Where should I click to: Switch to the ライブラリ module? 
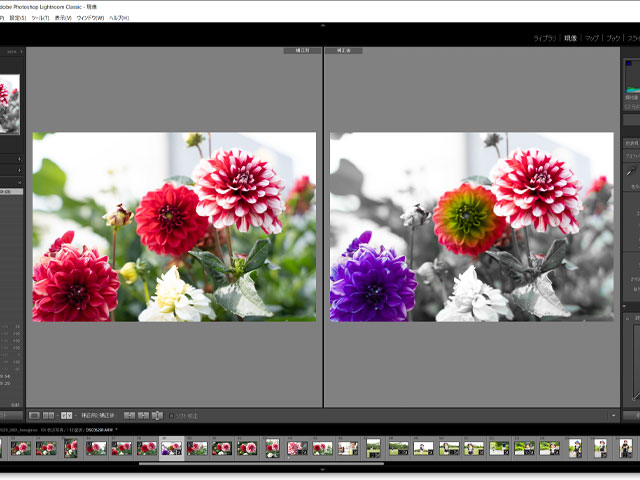tap(545, 37)
